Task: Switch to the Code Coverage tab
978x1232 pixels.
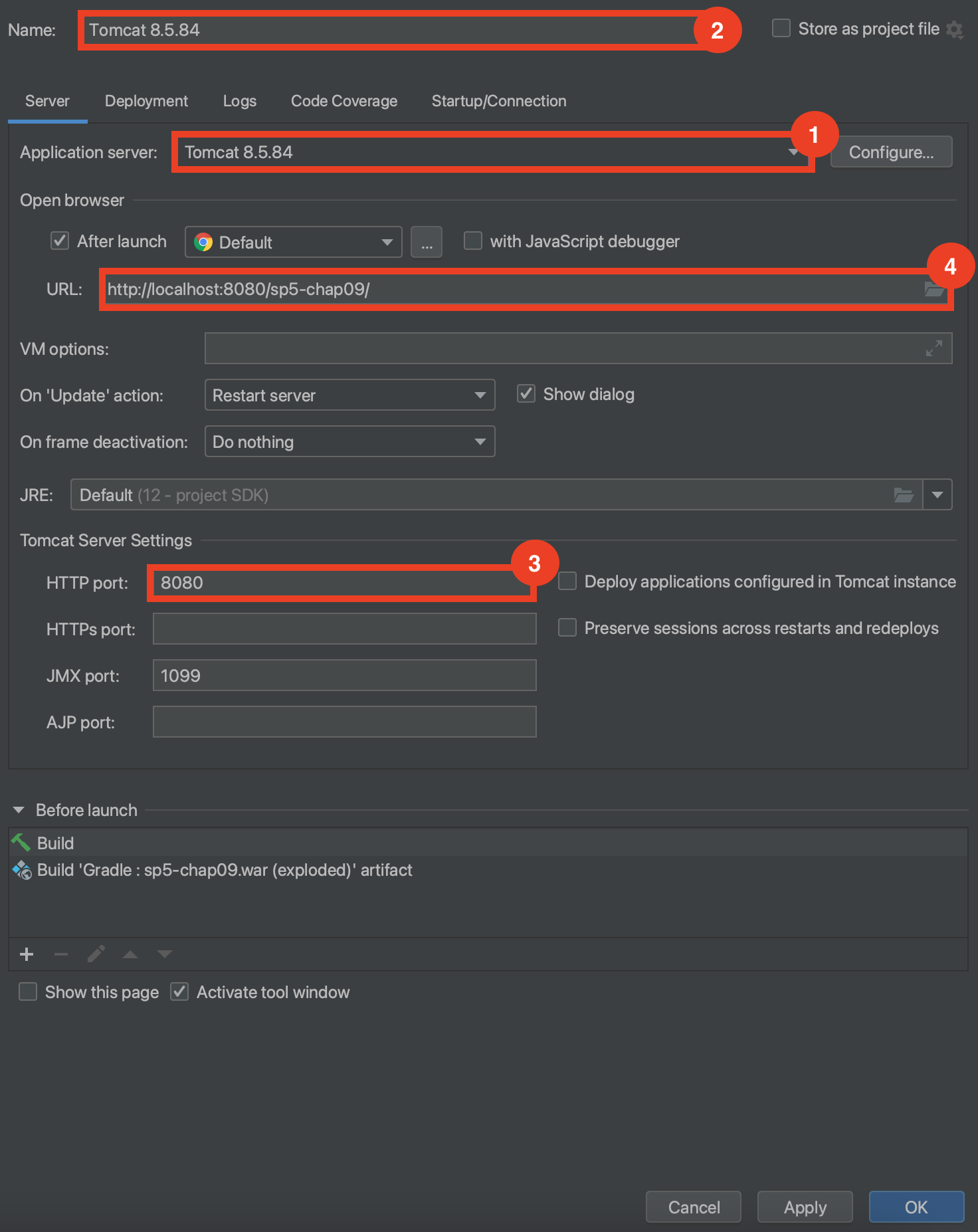Action: pyautogui.click(x=344, y=101)
